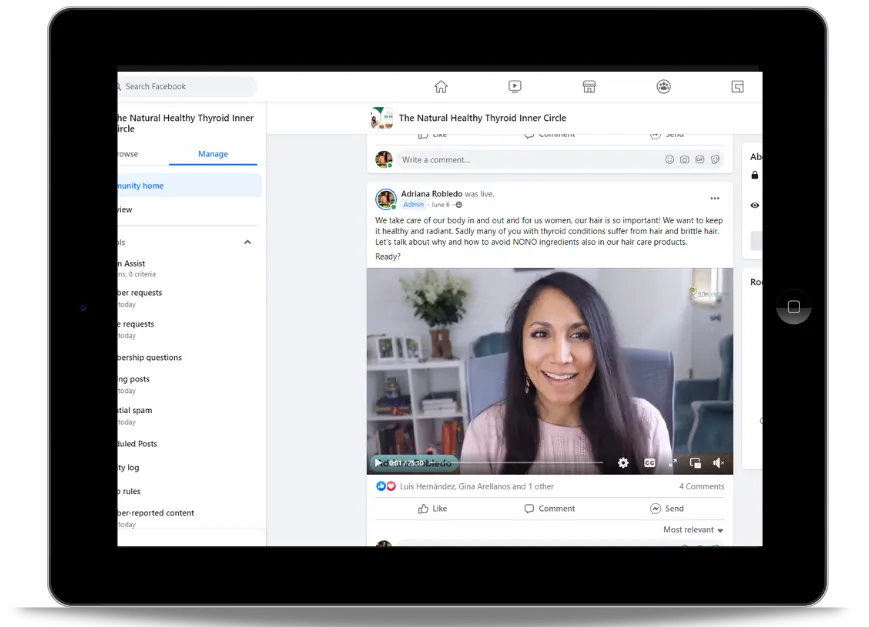Click the eye visibility icon in About panel
The width and height of the screenshot is (869, 627).
pyautogui.click(x=754, y=205)
